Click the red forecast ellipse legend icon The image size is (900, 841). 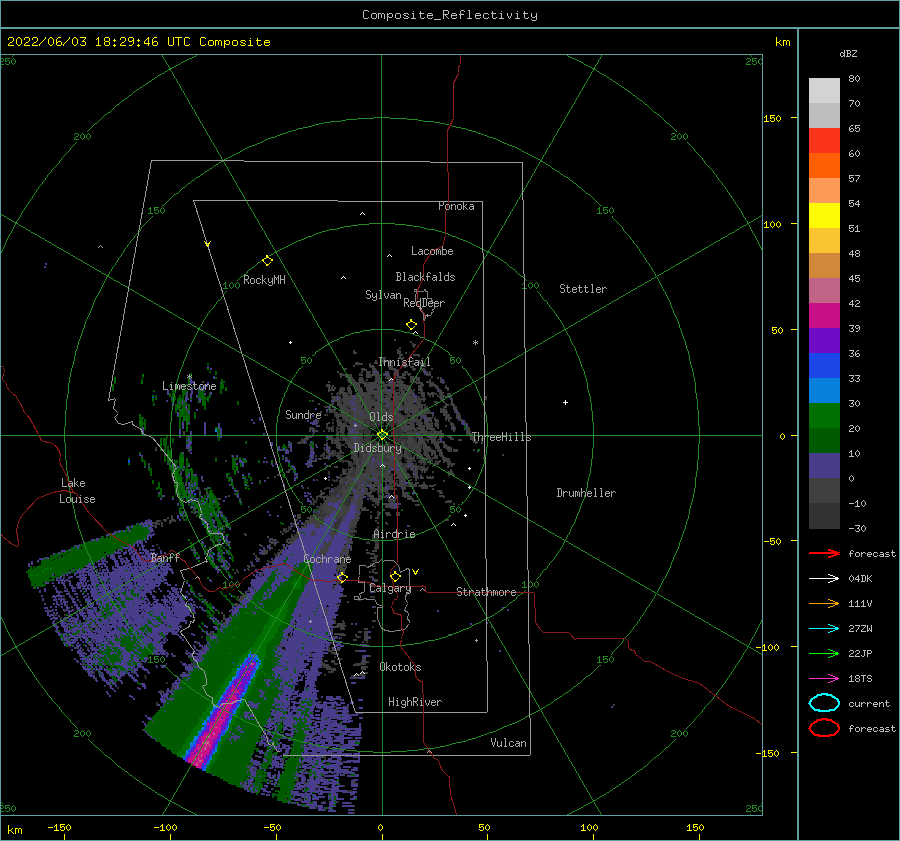click(x=824, y=728)
